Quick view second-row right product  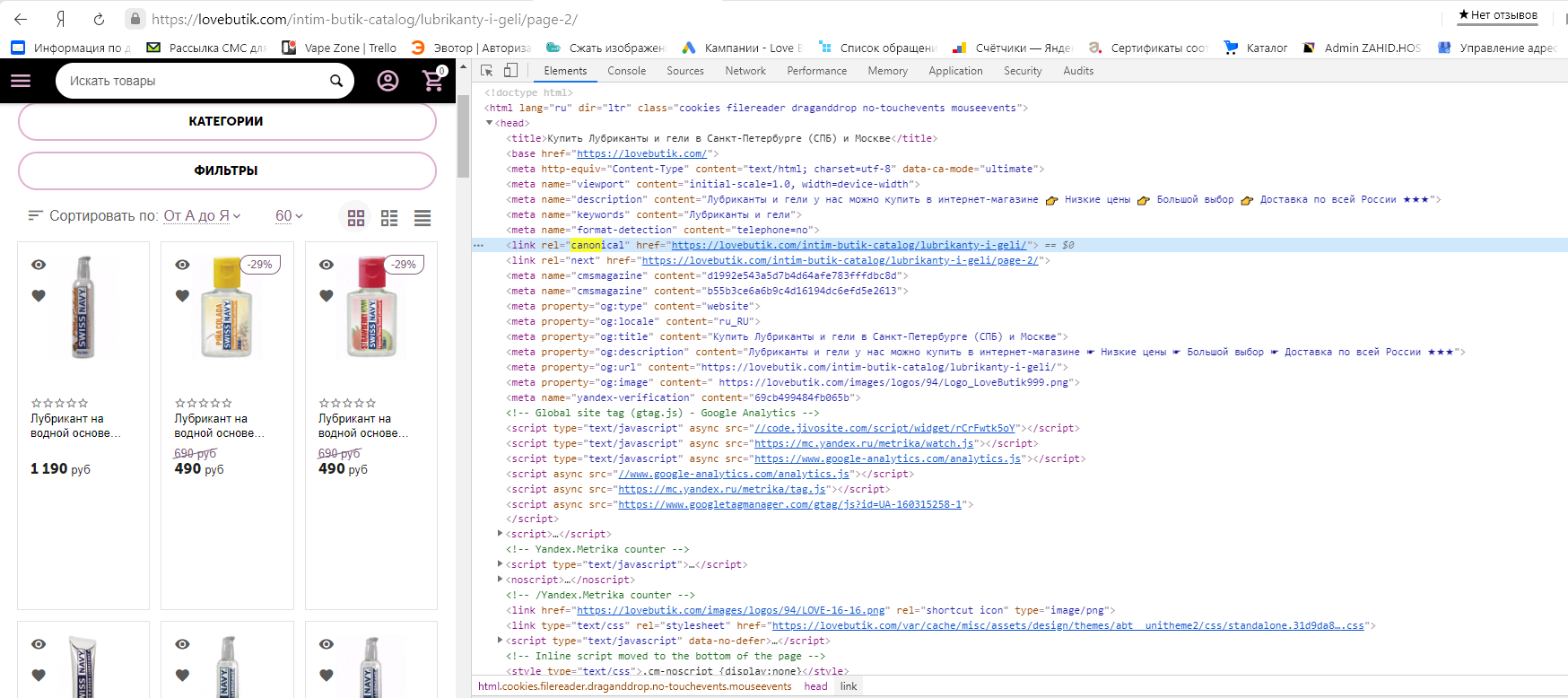[x=327, y=644]
